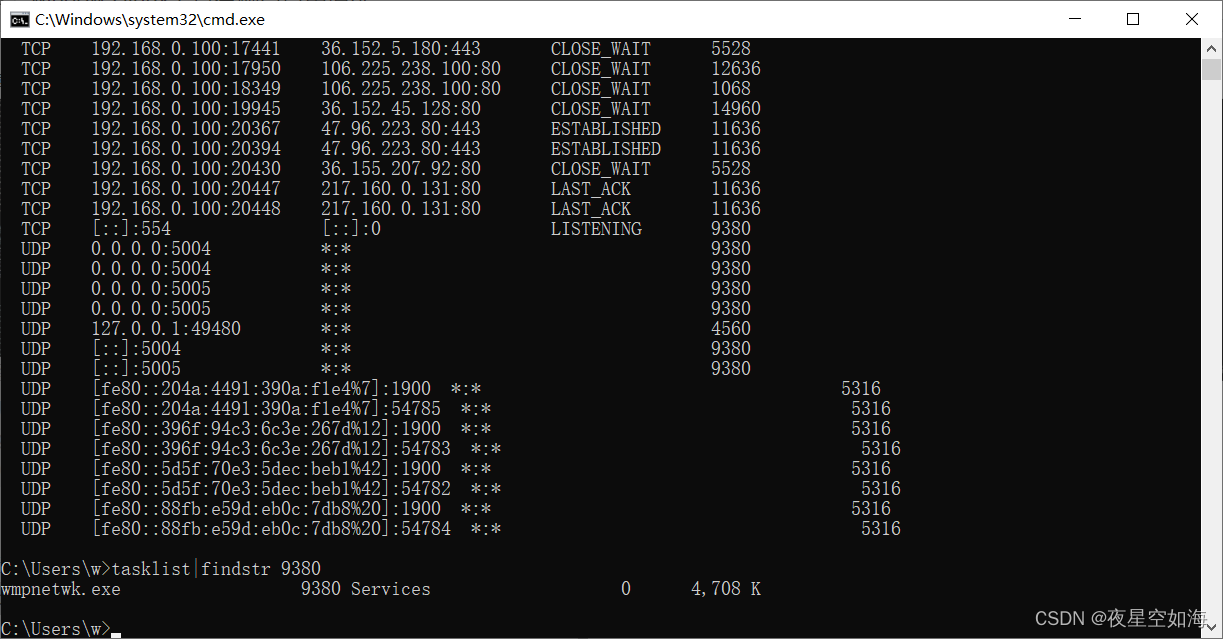Click PID value 1068
Image resolution: width=1223 pixels, height=639 pixels.
731,89
